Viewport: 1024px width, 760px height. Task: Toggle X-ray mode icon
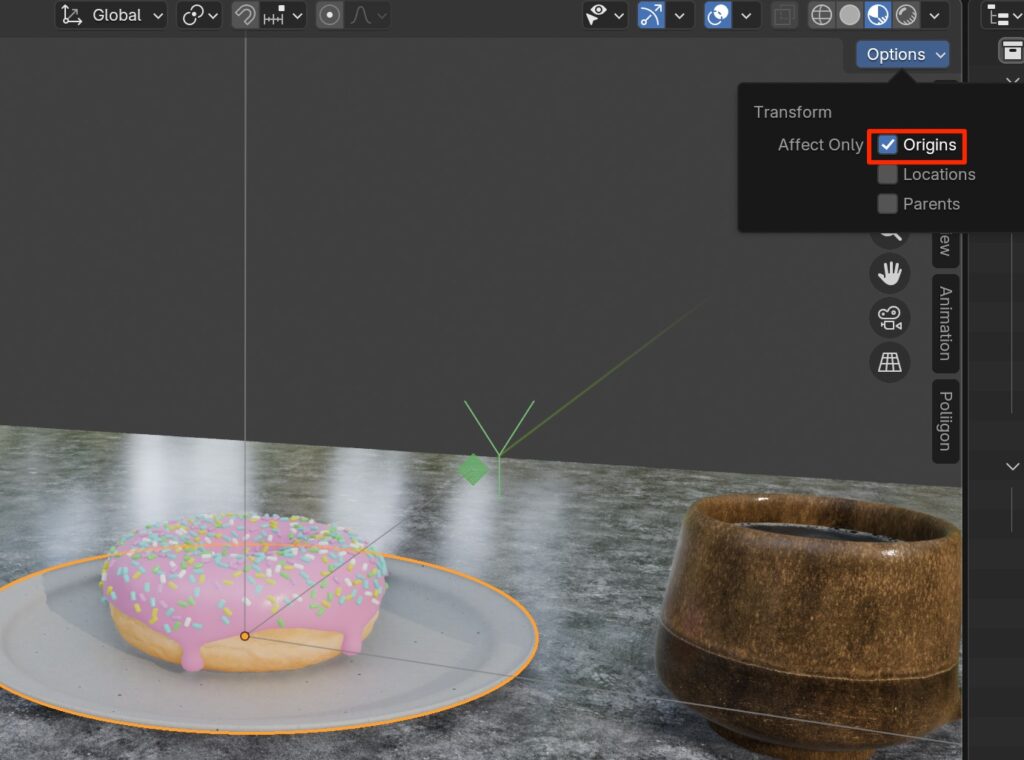pyautogui.click(x=785, y=16)
